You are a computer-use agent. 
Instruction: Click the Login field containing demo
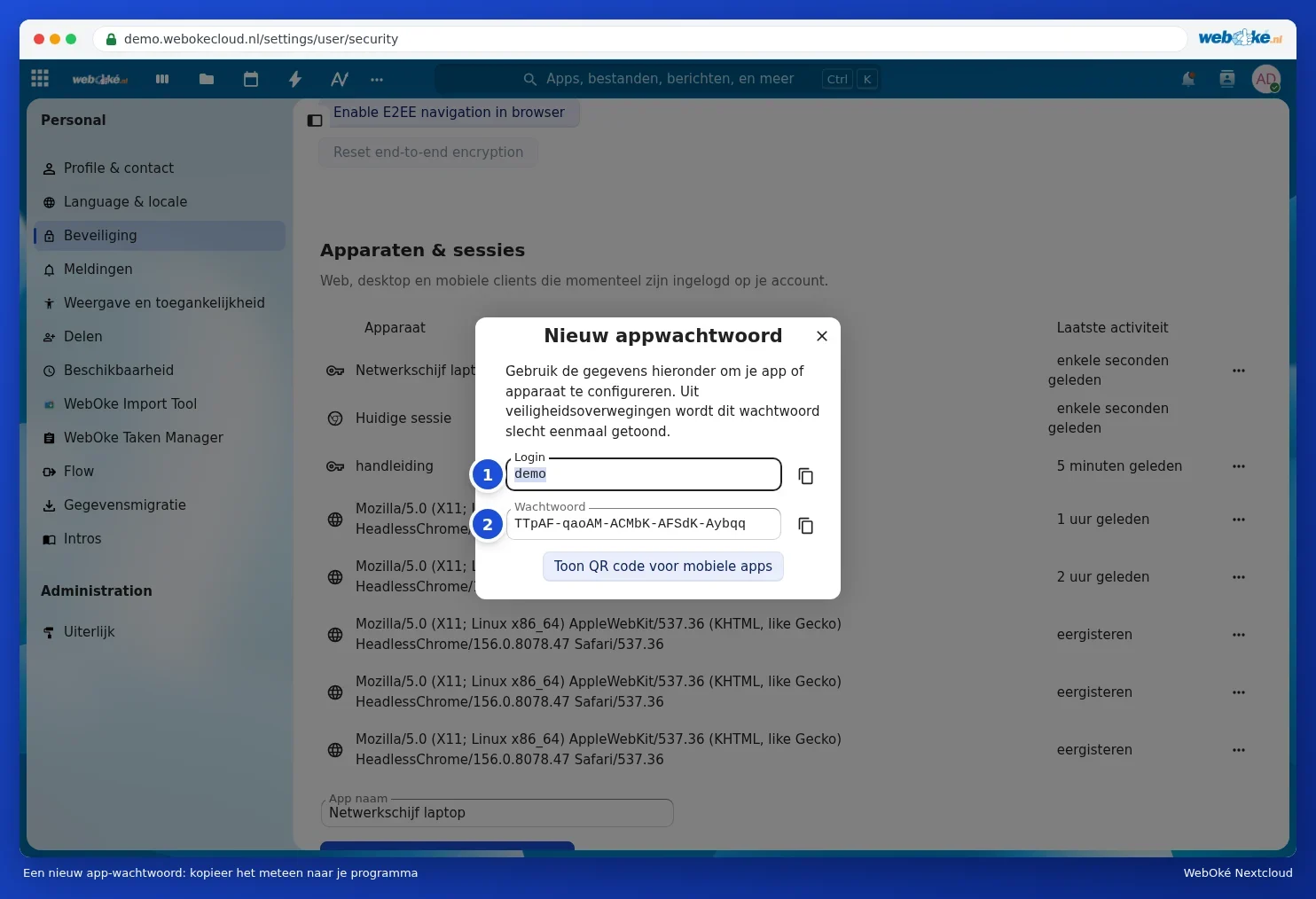pos(644,474)
